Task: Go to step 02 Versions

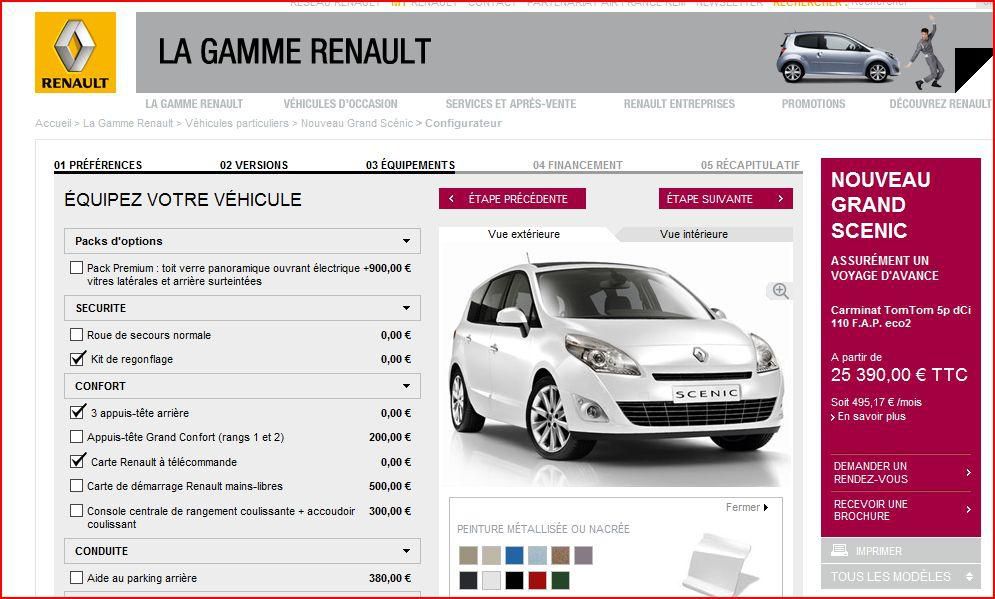Action: tap(254, 165)
